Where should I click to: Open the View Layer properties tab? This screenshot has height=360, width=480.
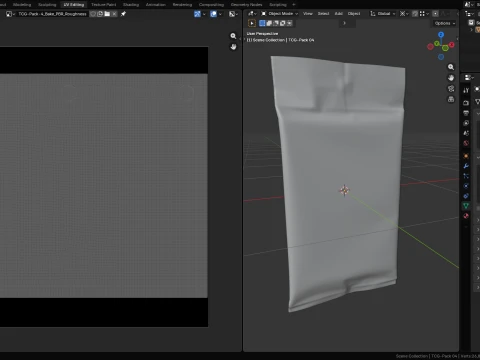(466, 123)
